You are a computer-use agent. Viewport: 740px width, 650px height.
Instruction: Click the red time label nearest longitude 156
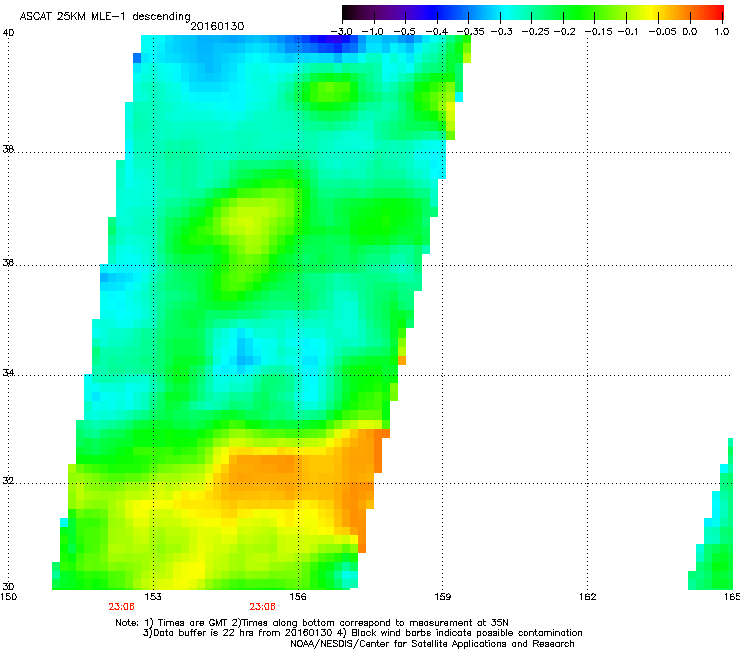pyautogui.click(x=262, y=607)
